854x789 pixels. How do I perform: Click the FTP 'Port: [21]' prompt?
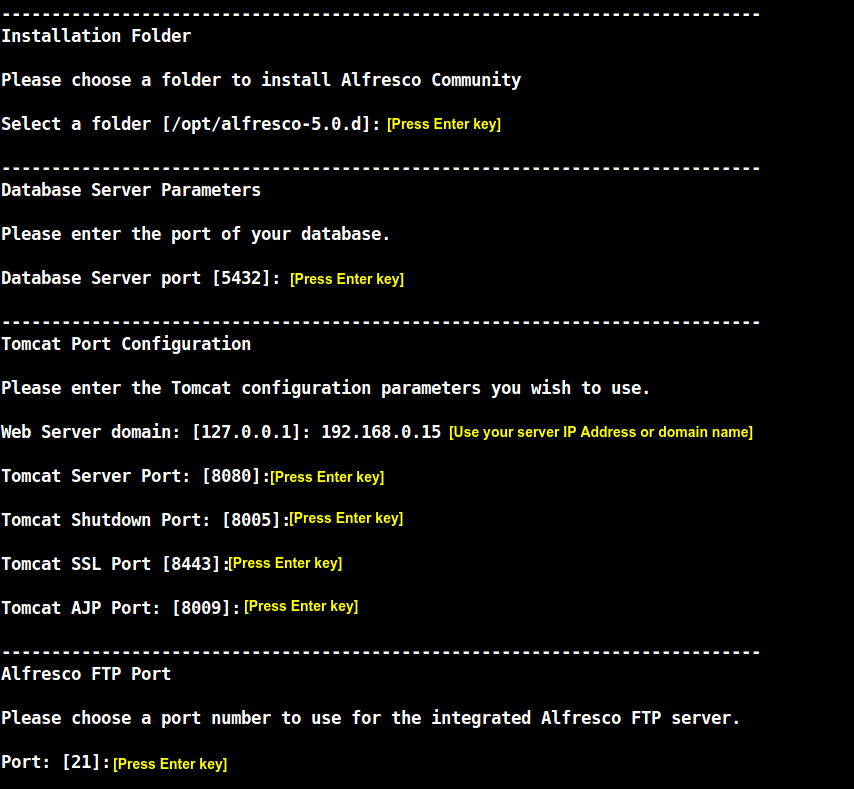[55, 762]
